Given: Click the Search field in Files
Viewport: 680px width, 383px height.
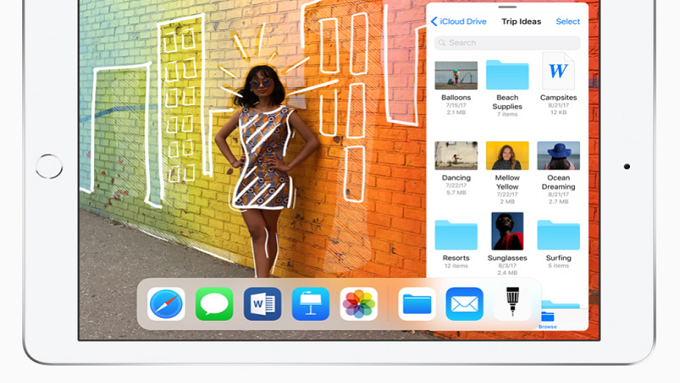Looking at the screenshot, I should click(507, 43).
